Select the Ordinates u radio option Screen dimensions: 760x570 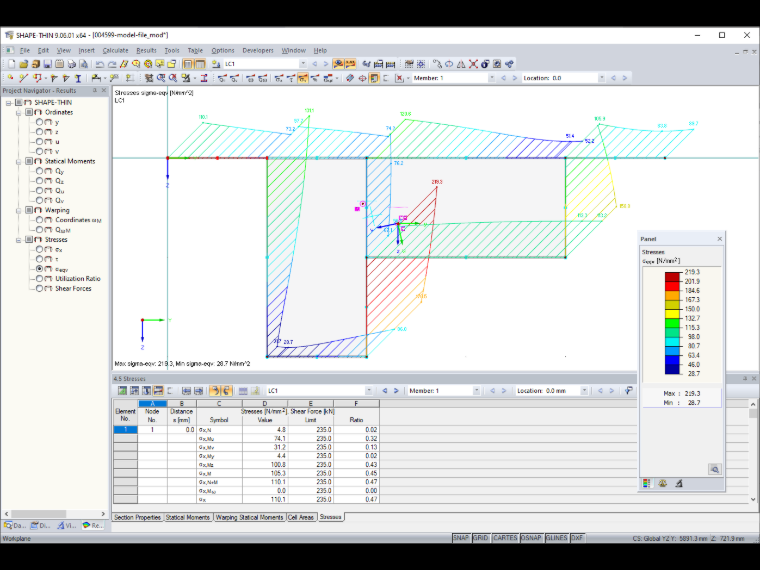click(x=39, y=142)
